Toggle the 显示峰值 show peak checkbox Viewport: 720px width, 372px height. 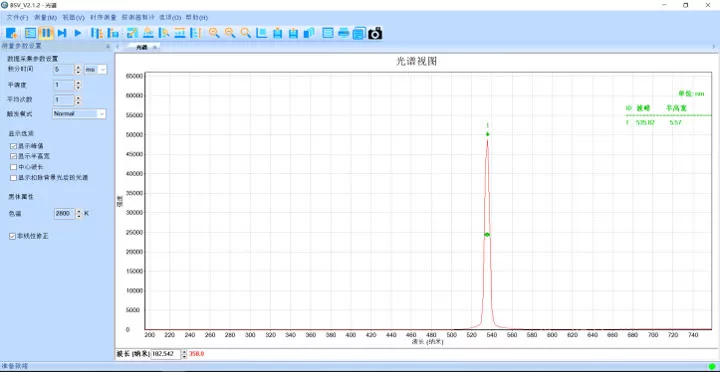coord(13,146)
